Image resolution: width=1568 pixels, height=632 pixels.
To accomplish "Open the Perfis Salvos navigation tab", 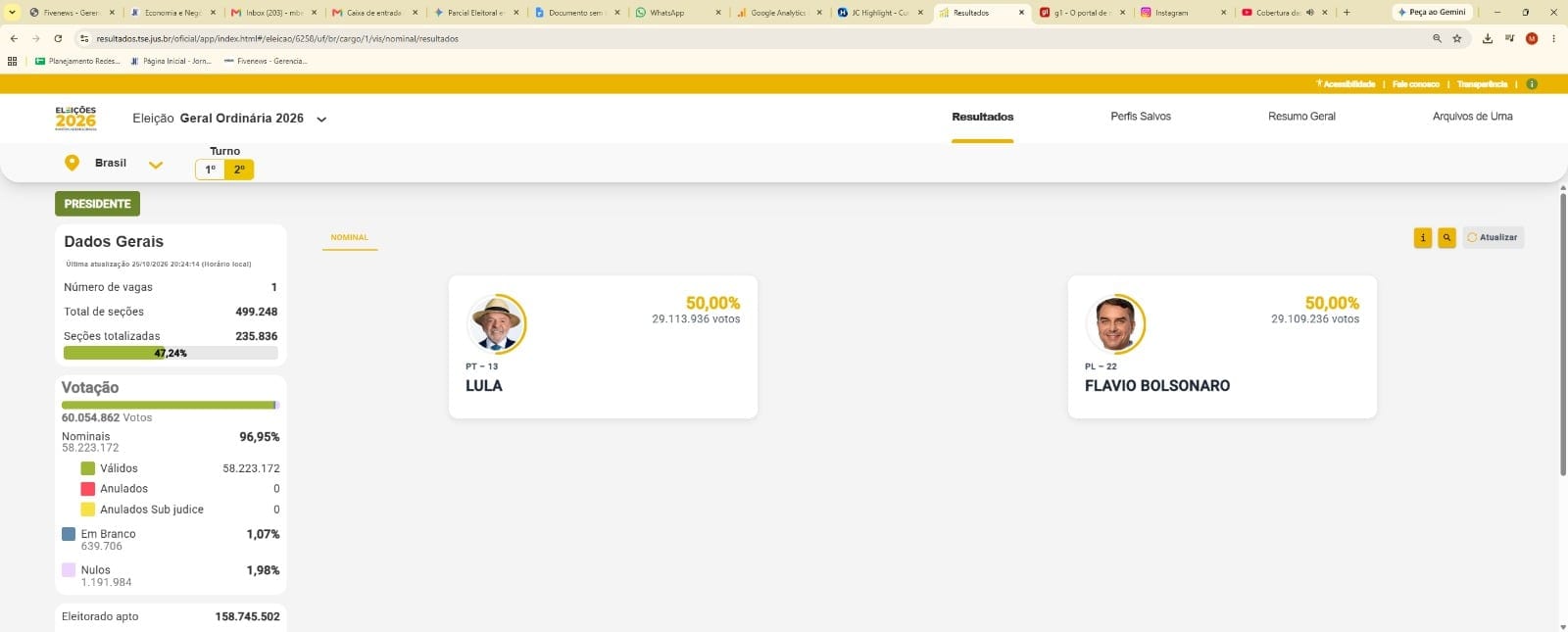I will pyautogui.click(x=1141, y=117).
